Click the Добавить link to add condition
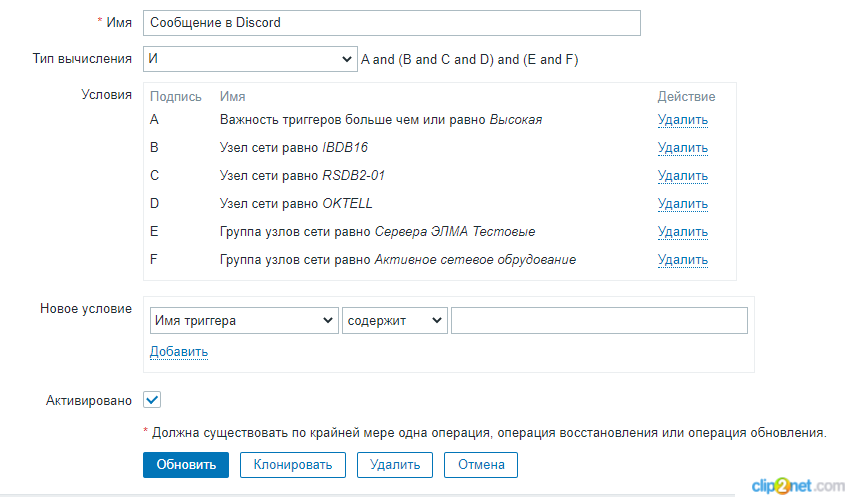The image size is (860, 497). [x=179, y=352]
